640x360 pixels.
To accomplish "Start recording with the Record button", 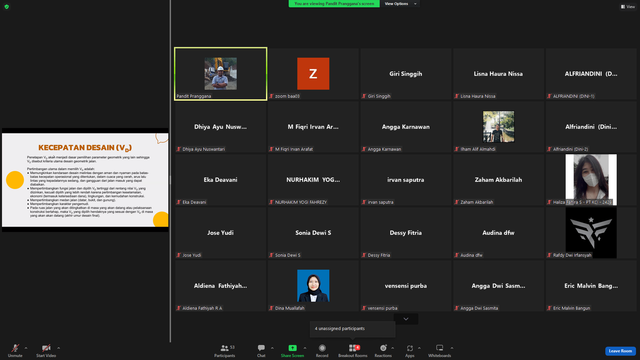I will coord(322,350).
